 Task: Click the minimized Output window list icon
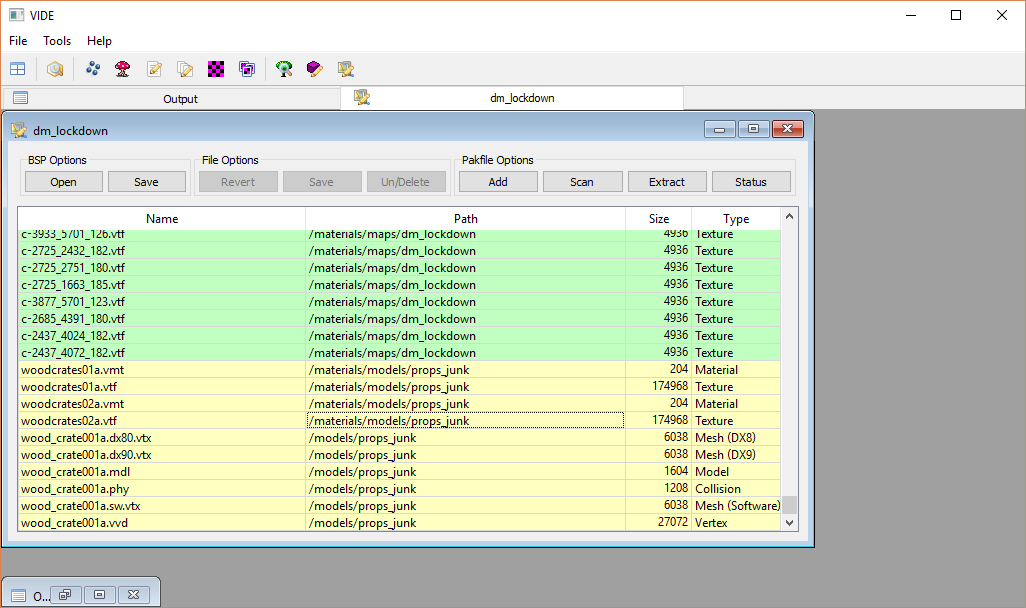18,596
